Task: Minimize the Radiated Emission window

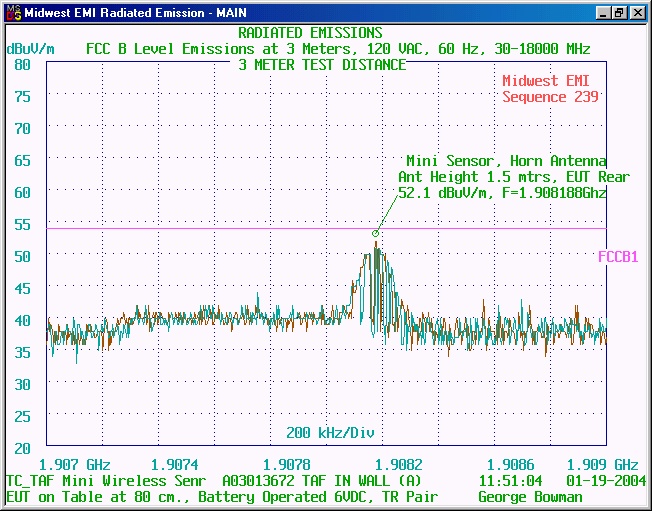Action: tap(604, 13)
